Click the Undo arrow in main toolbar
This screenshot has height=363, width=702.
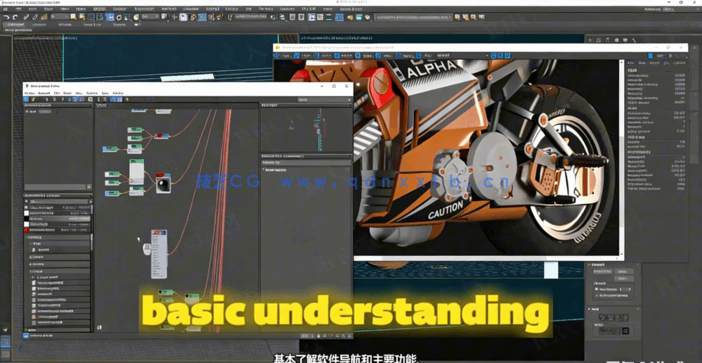click(6, 17)
